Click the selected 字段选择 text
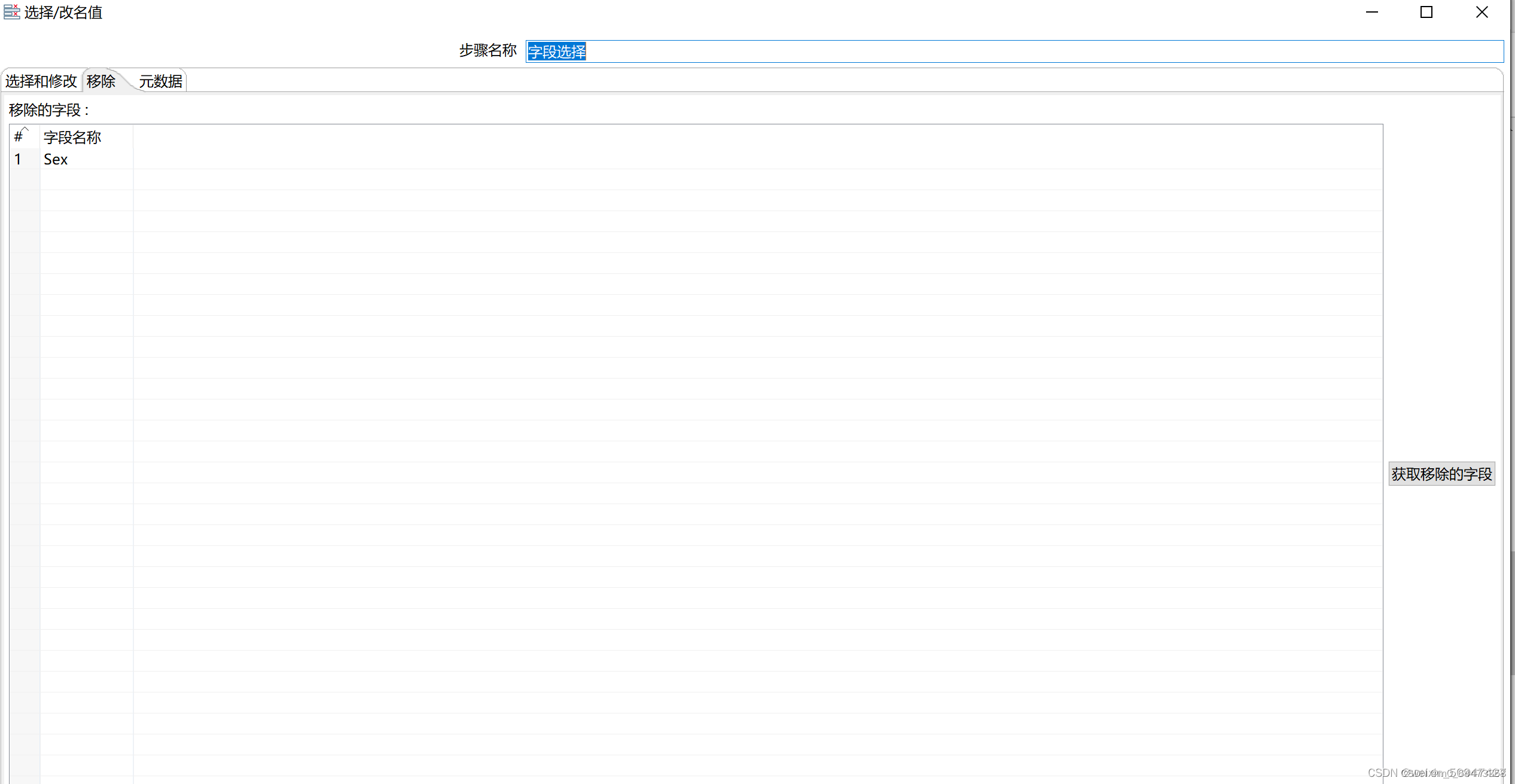Screen dimensions: 1515x784 point(556,51)
